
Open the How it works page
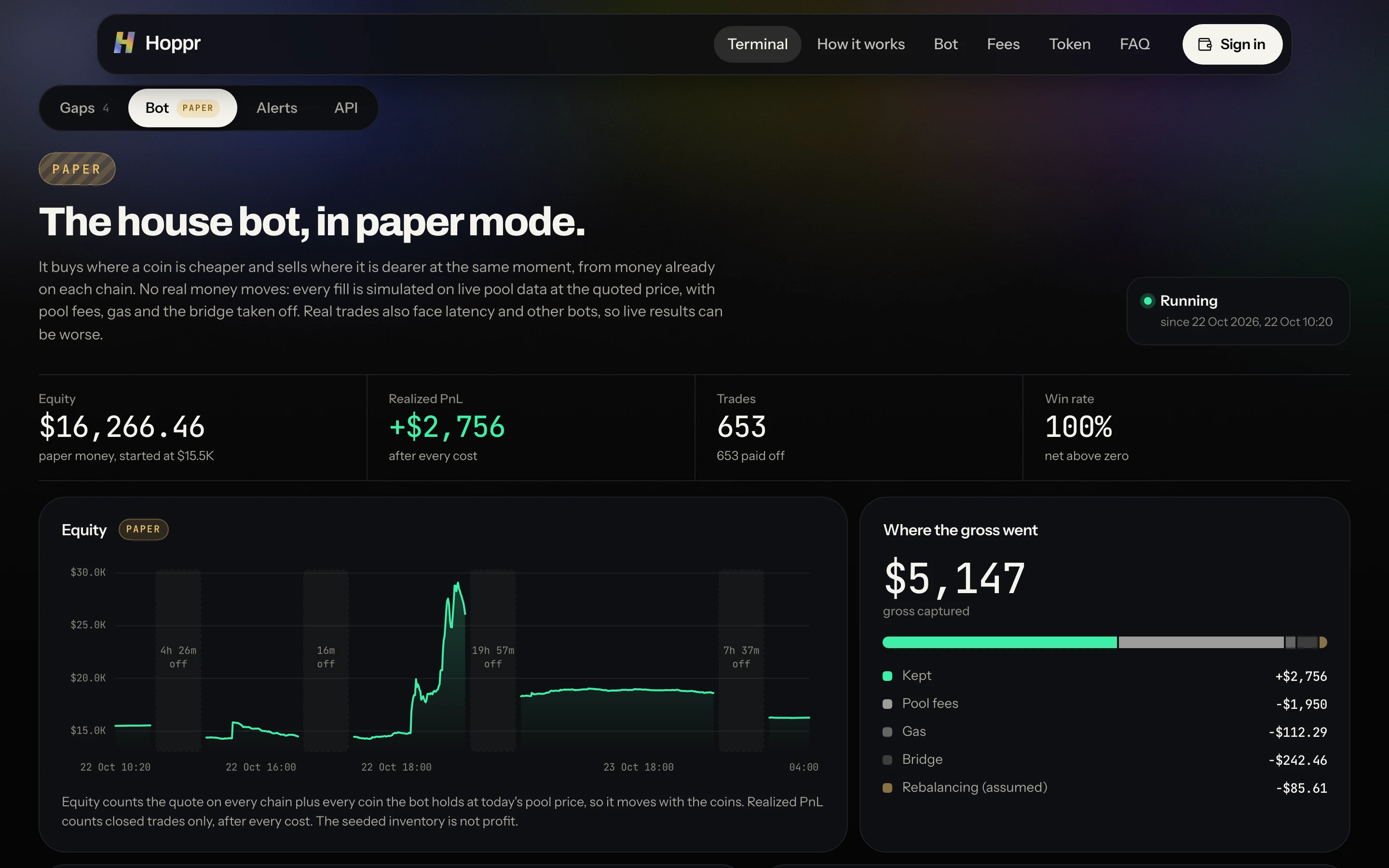point(860,44)
